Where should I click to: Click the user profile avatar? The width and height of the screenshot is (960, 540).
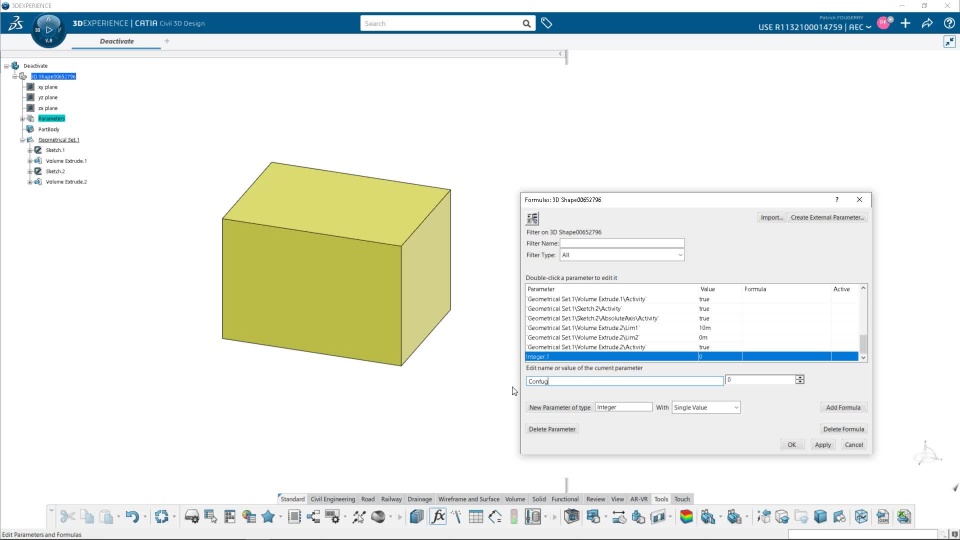pos(884,23)
